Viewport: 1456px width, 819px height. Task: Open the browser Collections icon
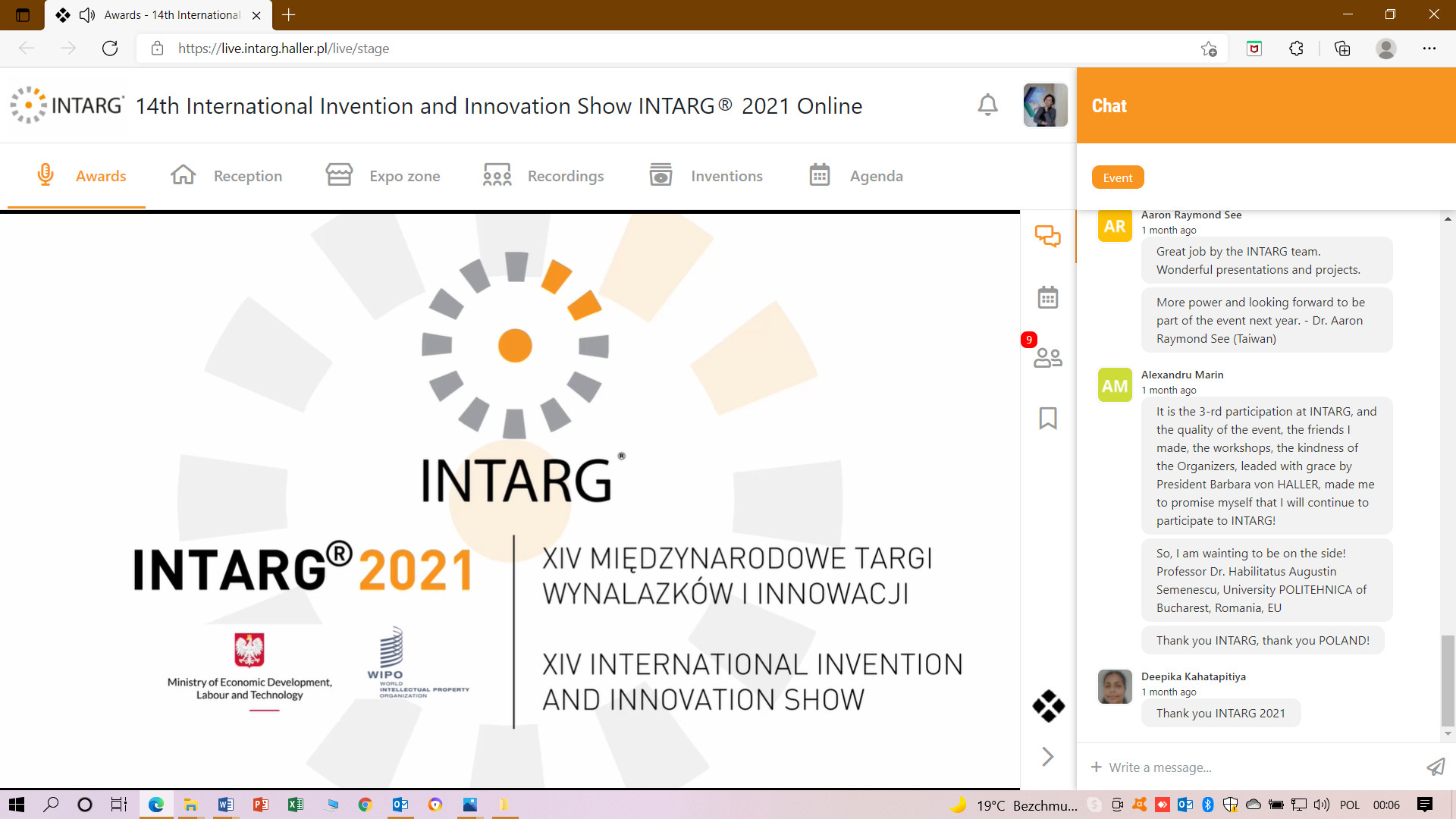(x=1342, y=49)
